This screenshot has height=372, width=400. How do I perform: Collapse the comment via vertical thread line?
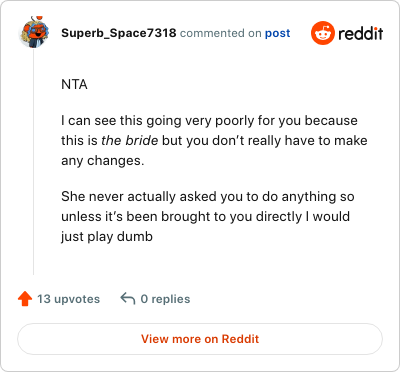tap(34, 162)
